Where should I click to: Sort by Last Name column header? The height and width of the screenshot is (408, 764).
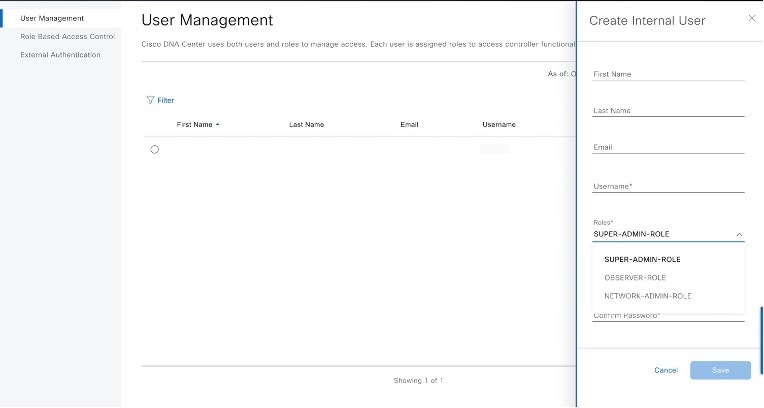306,125
